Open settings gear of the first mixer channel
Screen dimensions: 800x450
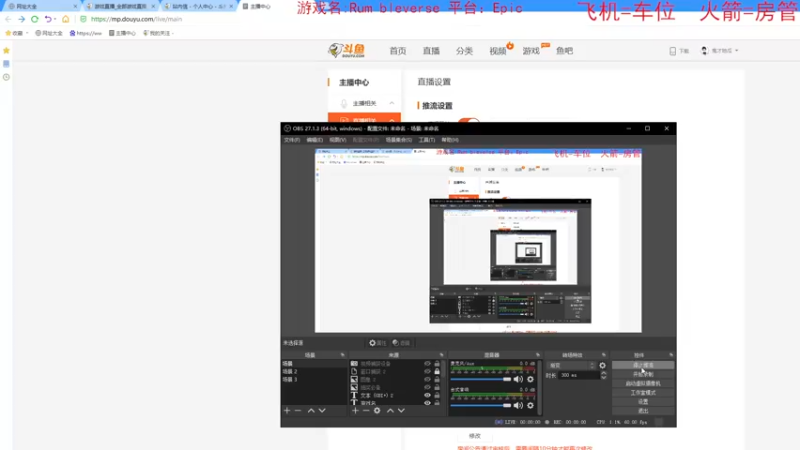(531, 379)
